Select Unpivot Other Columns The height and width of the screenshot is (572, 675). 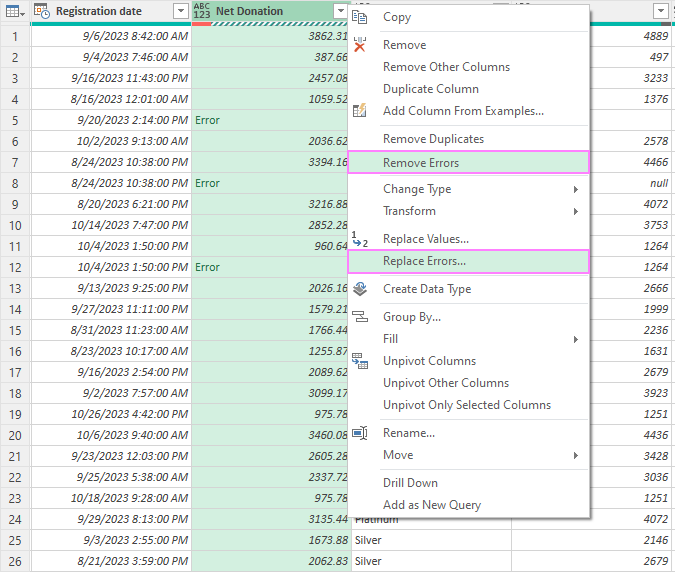468,383
